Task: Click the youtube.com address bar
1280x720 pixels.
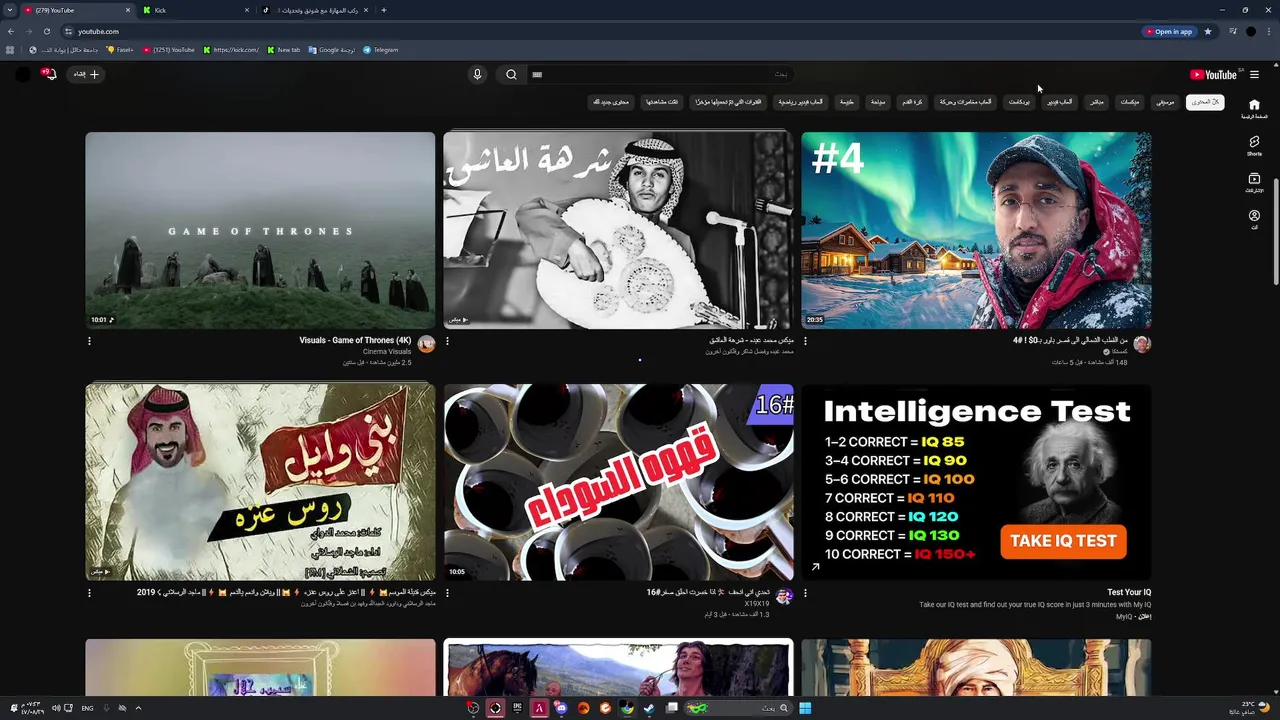Action: [600, 31]
